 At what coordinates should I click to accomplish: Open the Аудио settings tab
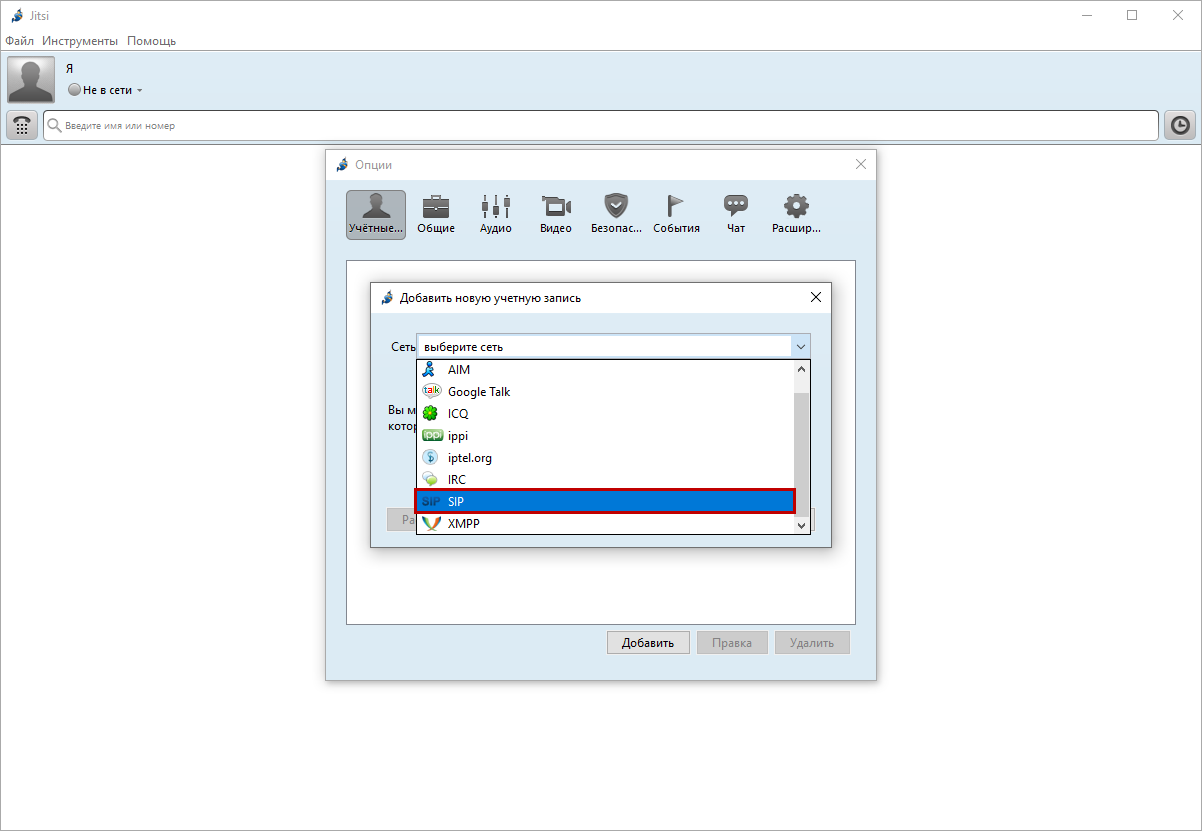tap(496, 215)
